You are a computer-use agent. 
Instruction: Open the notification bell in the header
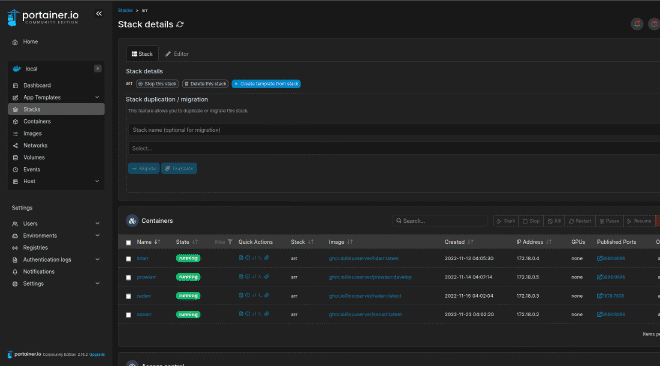coord(637,24)
